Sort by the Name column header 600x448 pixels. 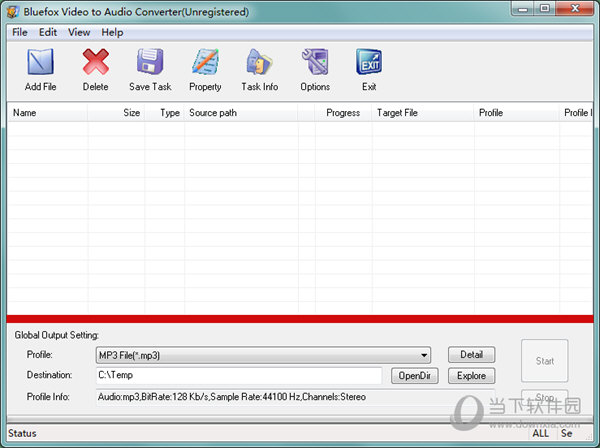coord(47,112)
